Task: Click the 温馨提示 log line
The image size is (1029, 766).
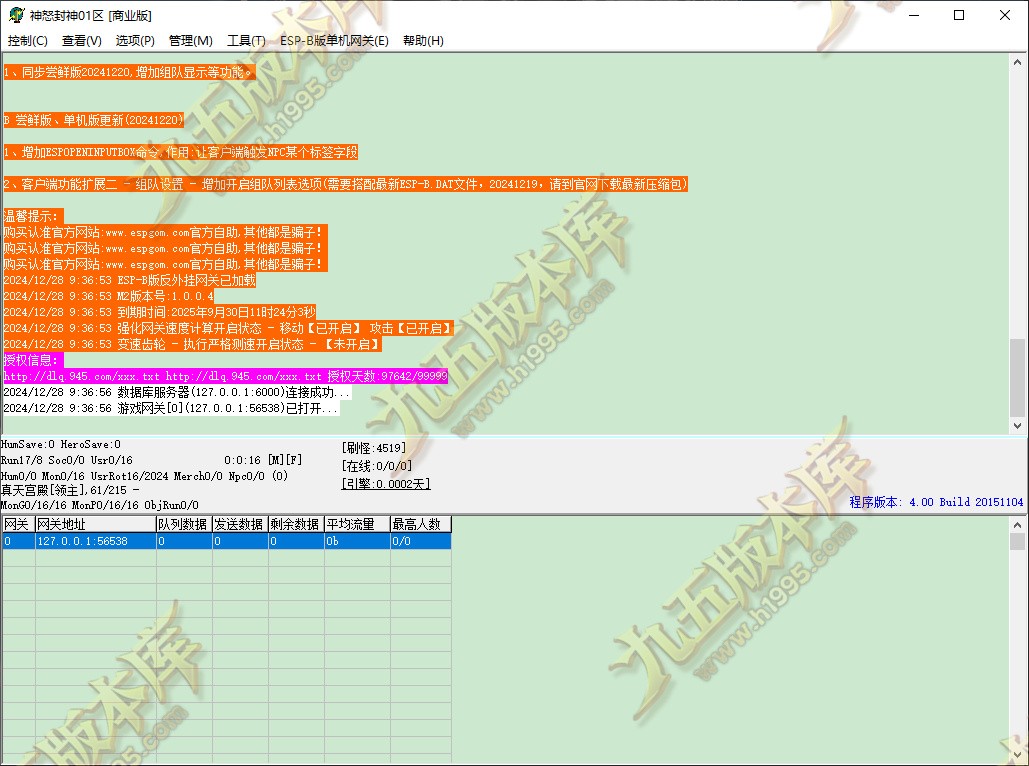Action: click(33, 216)
